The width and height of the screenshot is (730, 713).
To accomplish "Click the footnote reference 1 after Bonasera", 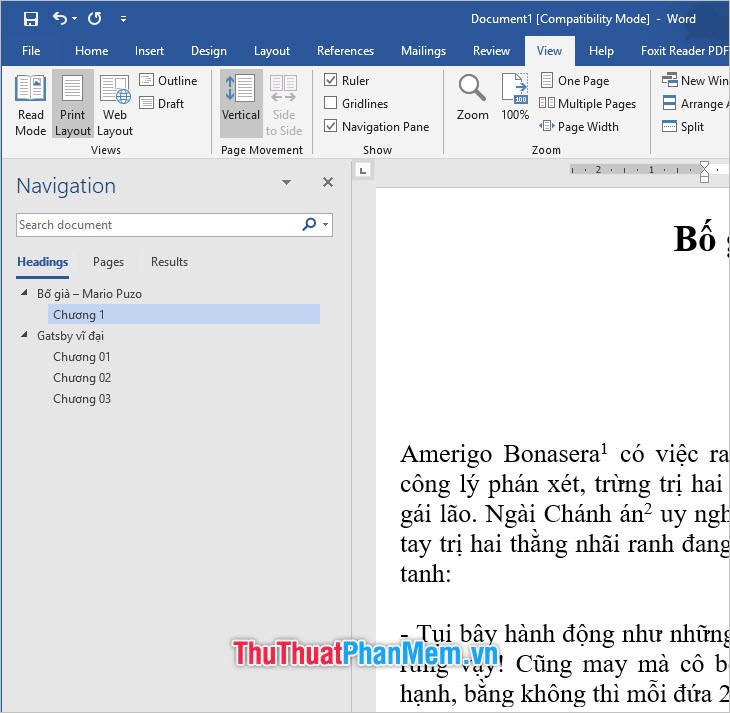I will 604,448.
